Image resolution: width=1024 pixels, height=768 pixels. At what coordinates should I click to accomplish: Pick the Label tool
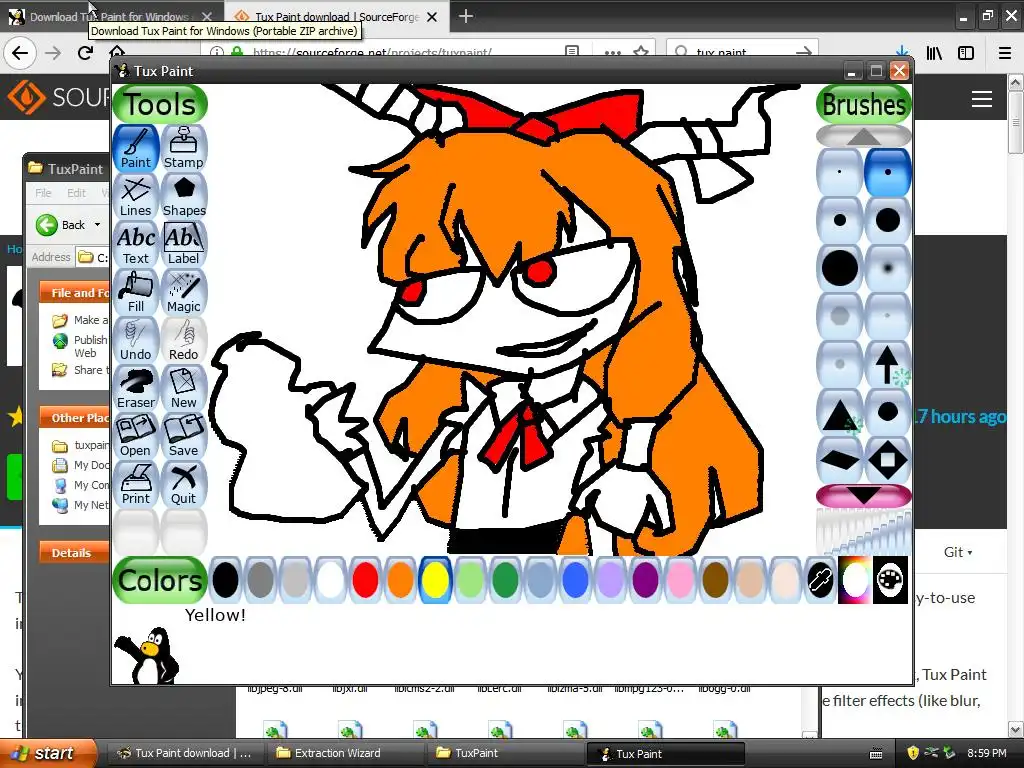pos(184,245)
